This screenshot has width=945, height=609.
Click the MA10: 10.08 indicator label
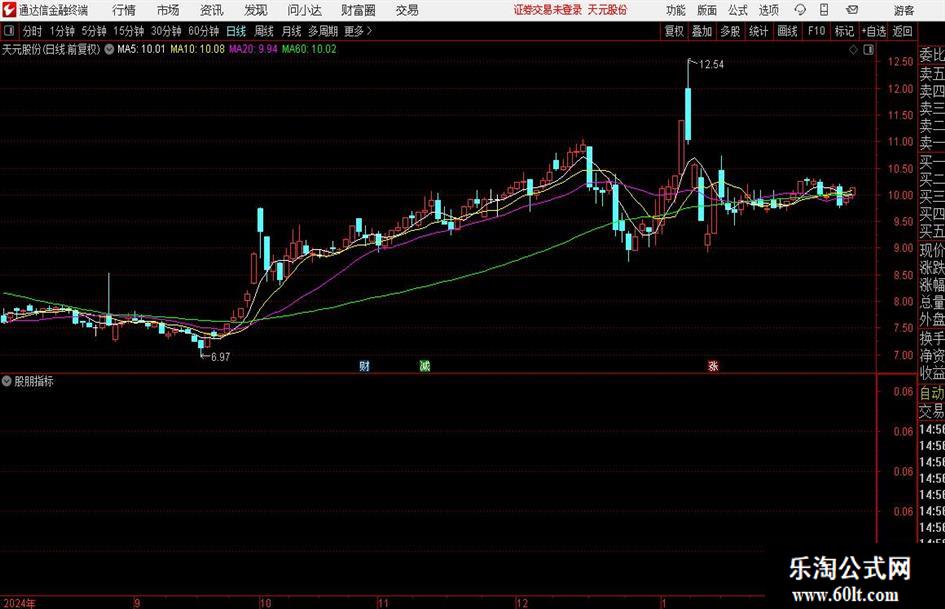[x=198, y=49]
